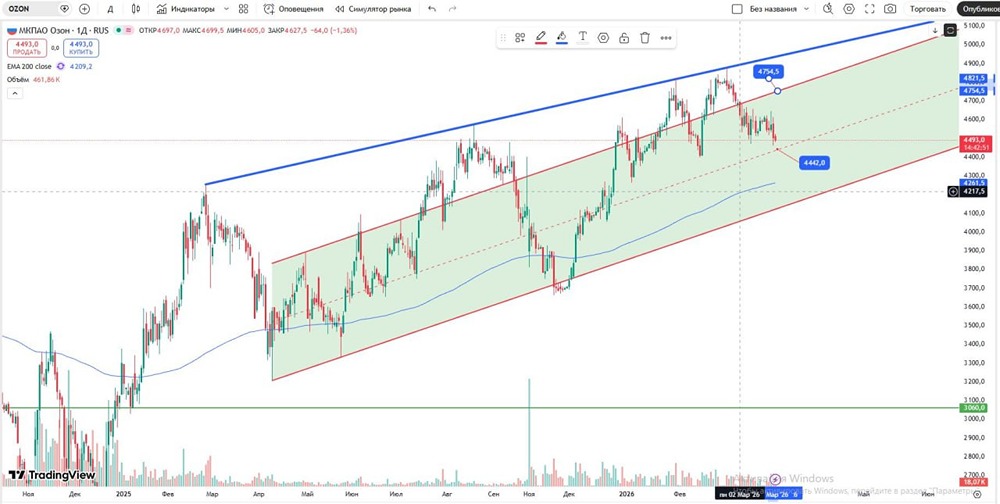The height and width of the screenshot is (504, 1000).
Task: Add symbol for comparison with plus icon
Action: tap(84, 9)
